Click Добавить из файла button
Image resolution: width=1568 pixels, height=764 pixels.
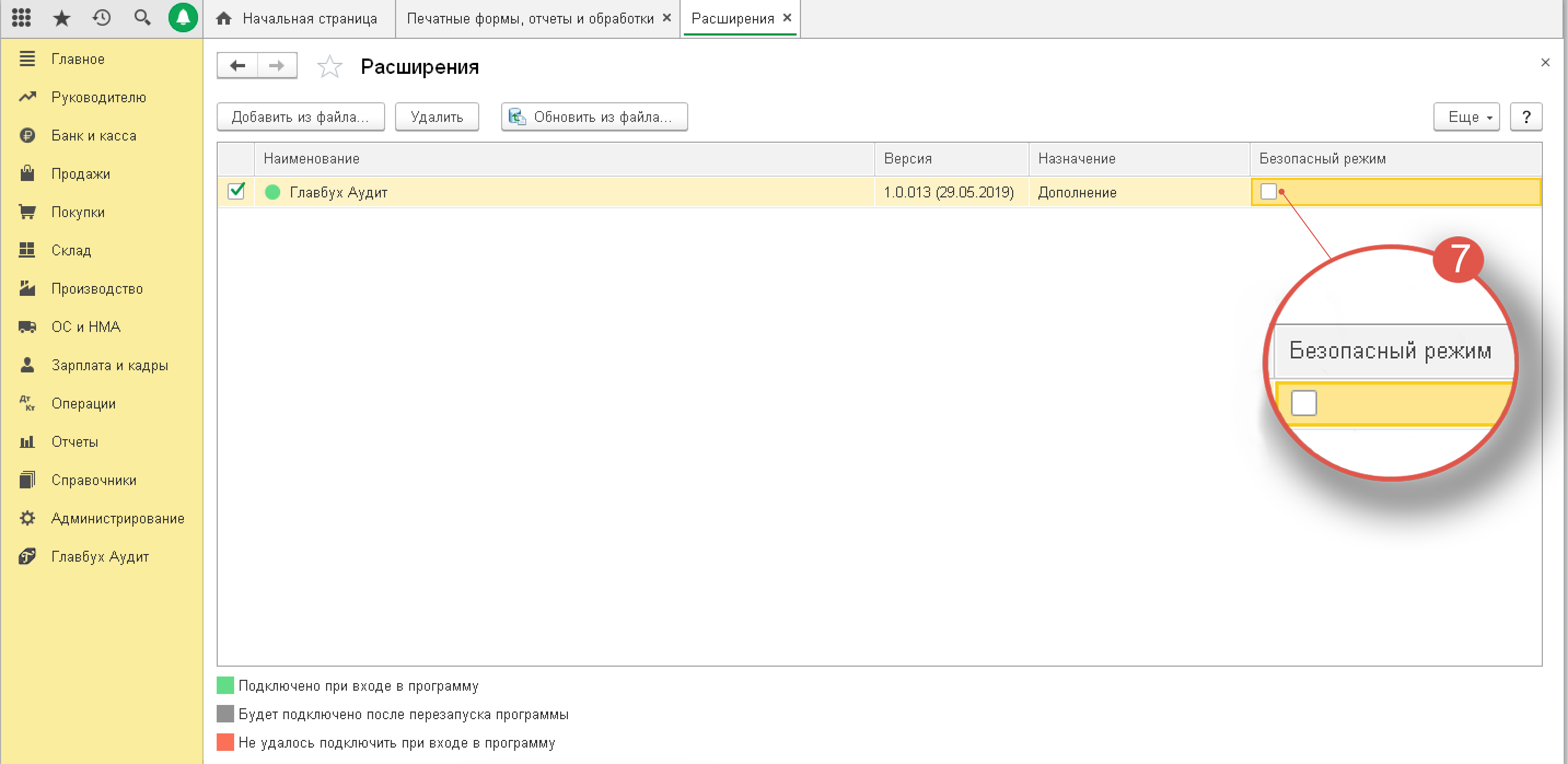[300, 117]
